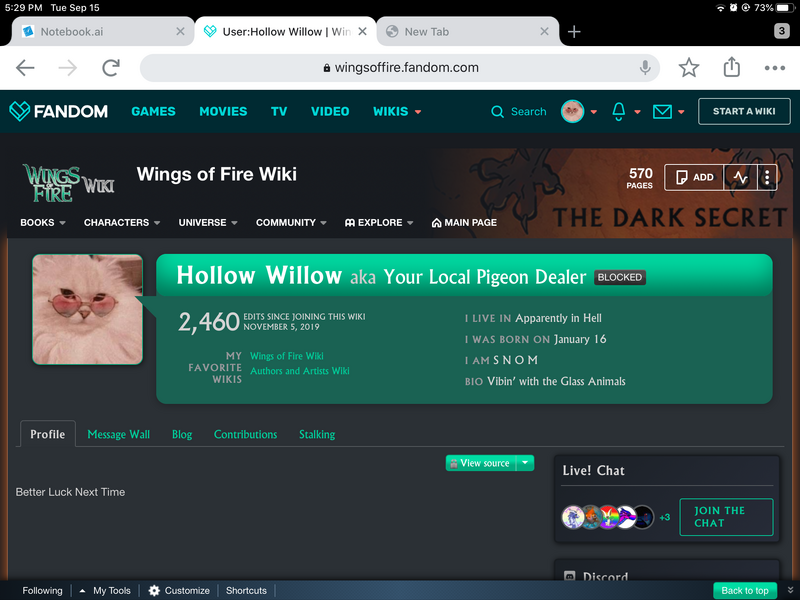Open the notifications bell icon
The width and height of the screenshot is (800, 600).
pos(618,111)
